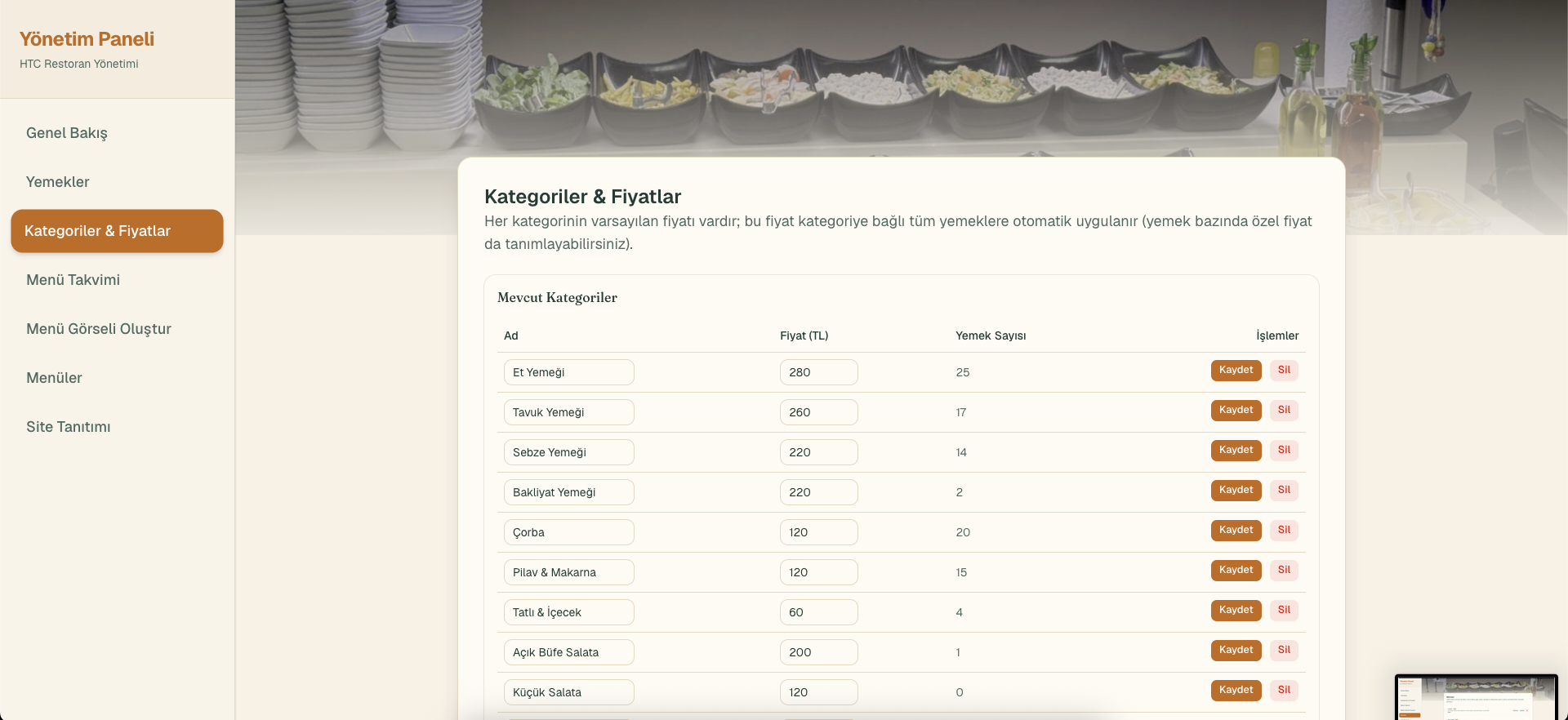The height and width of the screenshot is (720, 1568).
Task: Edit the Tavuk Yemeği name field
Action: point(569,412)
